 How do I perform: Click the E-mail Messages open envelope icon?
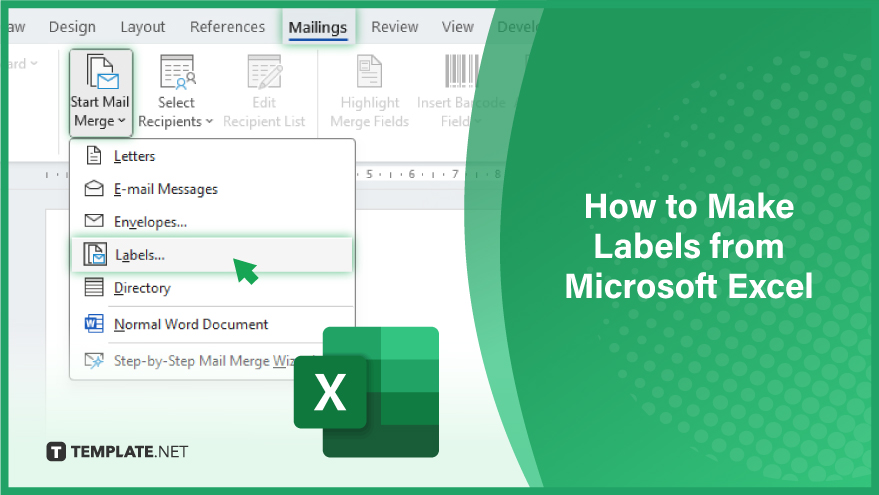(x=94, y=188)
